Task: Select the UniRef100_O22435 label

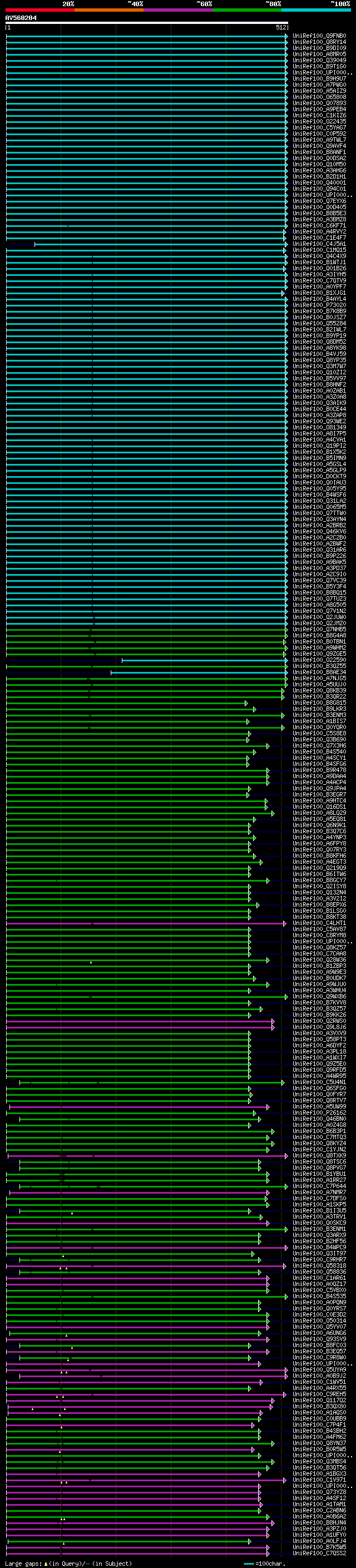Action: [319, 122]
